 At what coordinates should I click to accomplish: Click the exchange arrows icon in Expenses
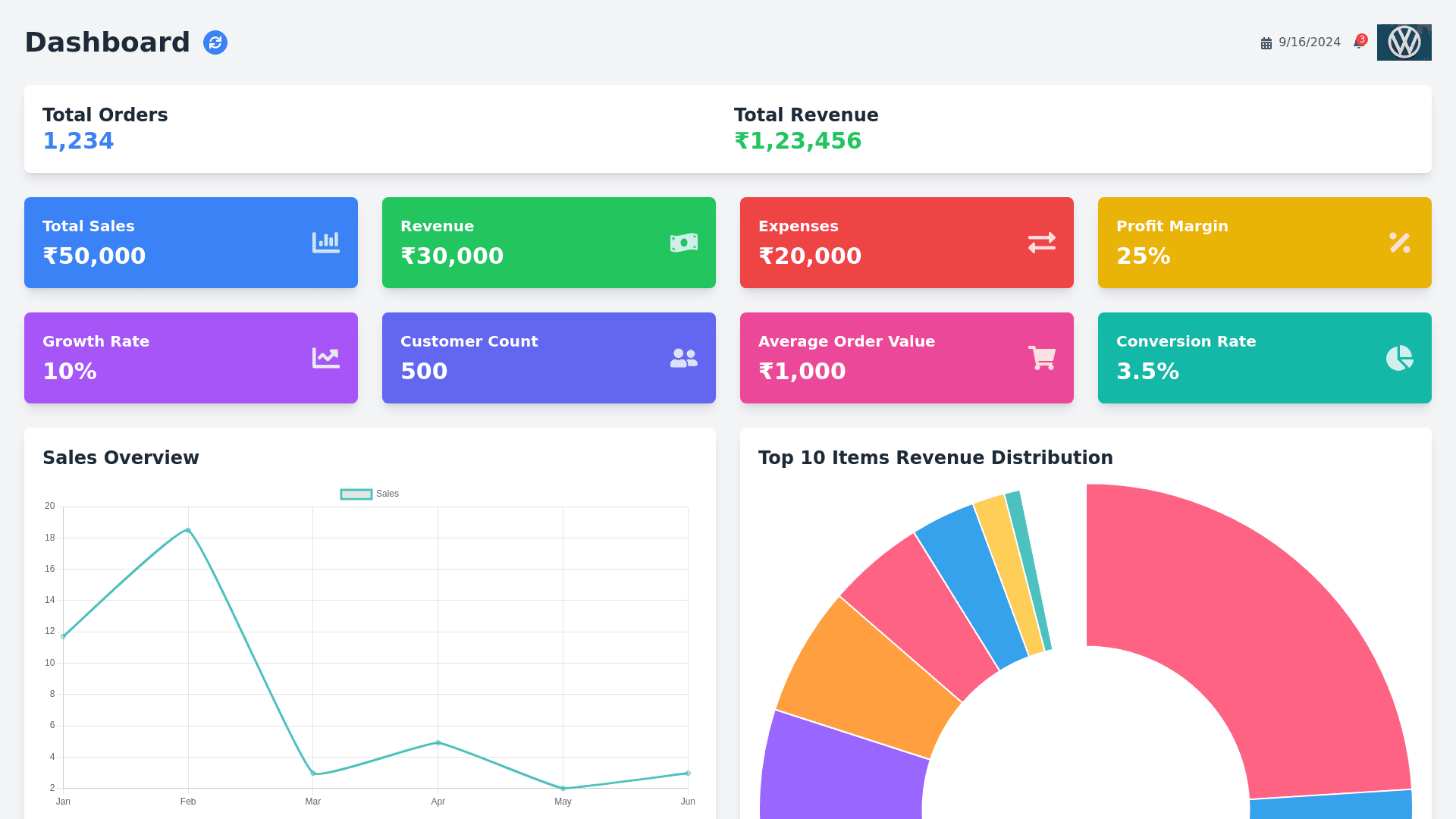point(1041,243)
